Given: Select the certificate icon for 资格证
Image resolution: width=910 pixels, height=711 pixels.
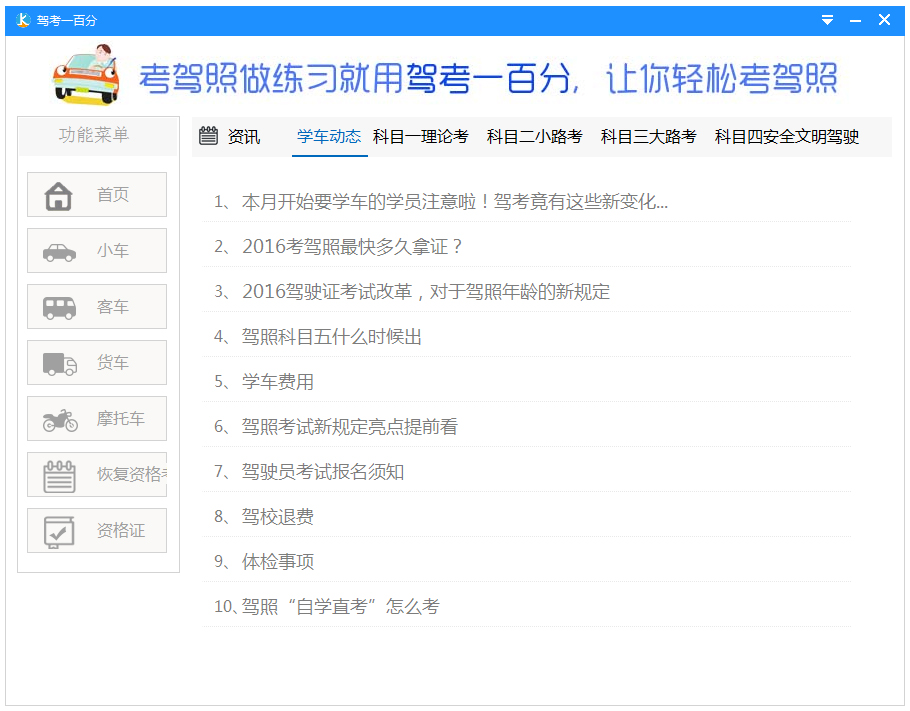Looking at the screenshot, I should click(59, 531).
